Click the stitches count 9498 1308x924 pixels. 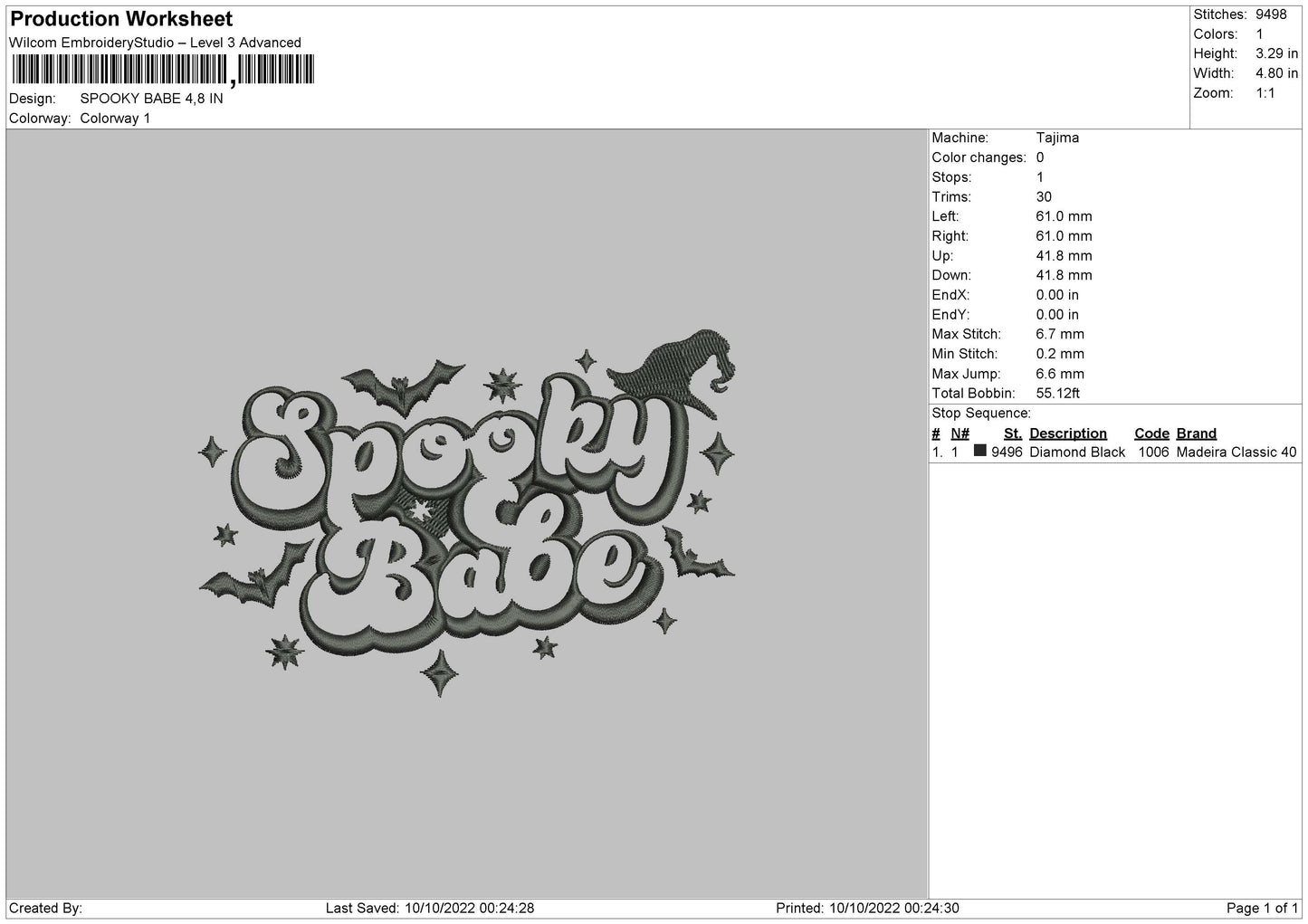click(1271, 14)
